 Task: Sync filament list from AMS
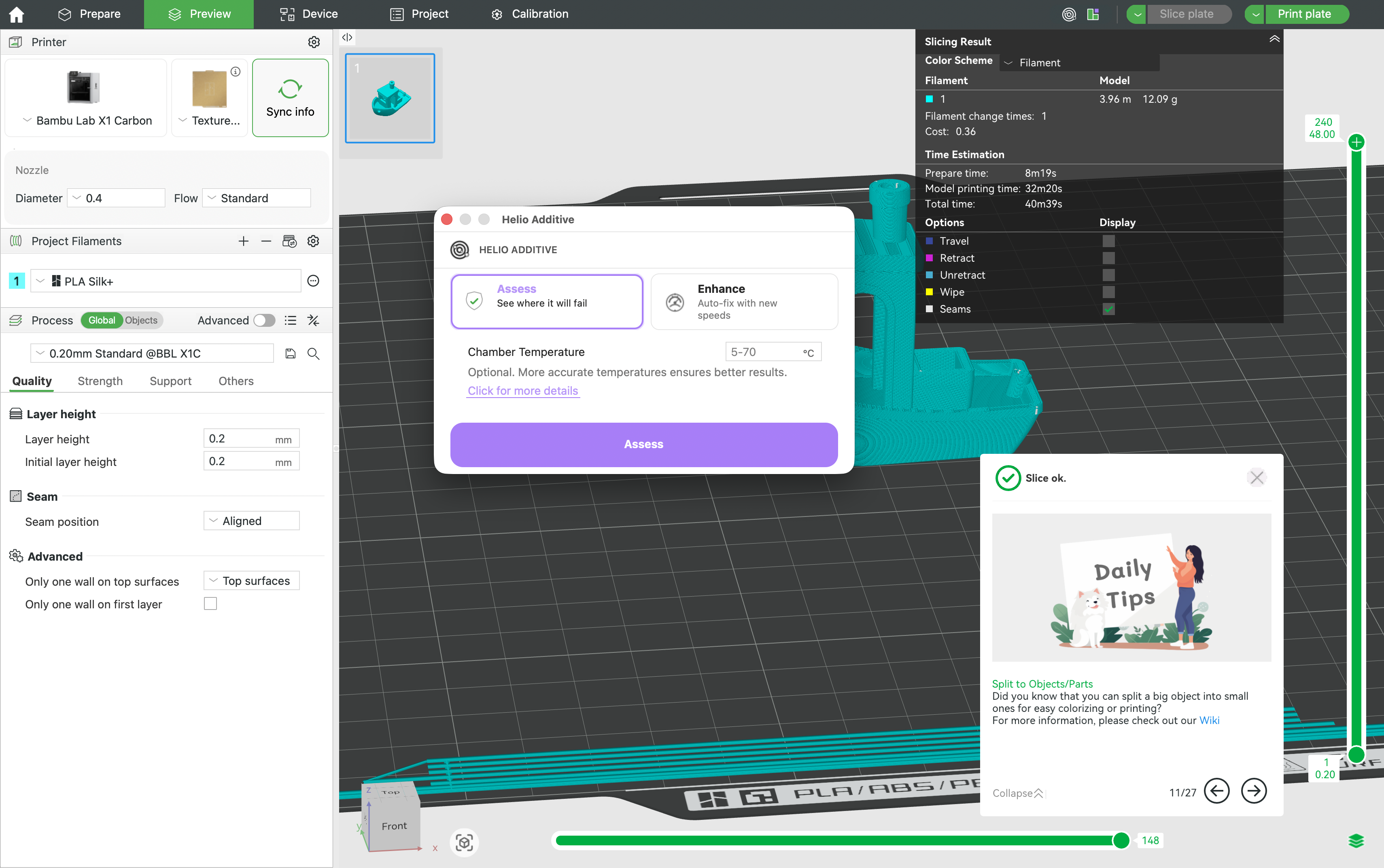[290, 241]
